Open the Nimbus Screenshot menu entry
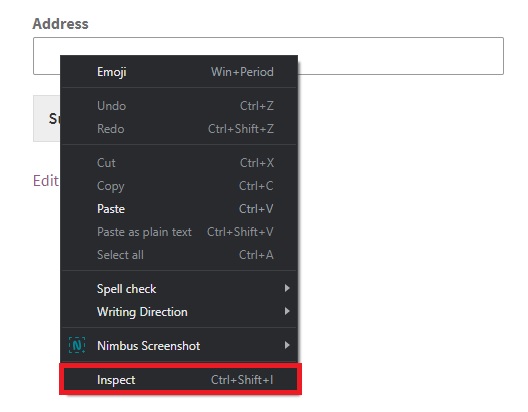Screen dimensions: 528x412 click(179, 345)
